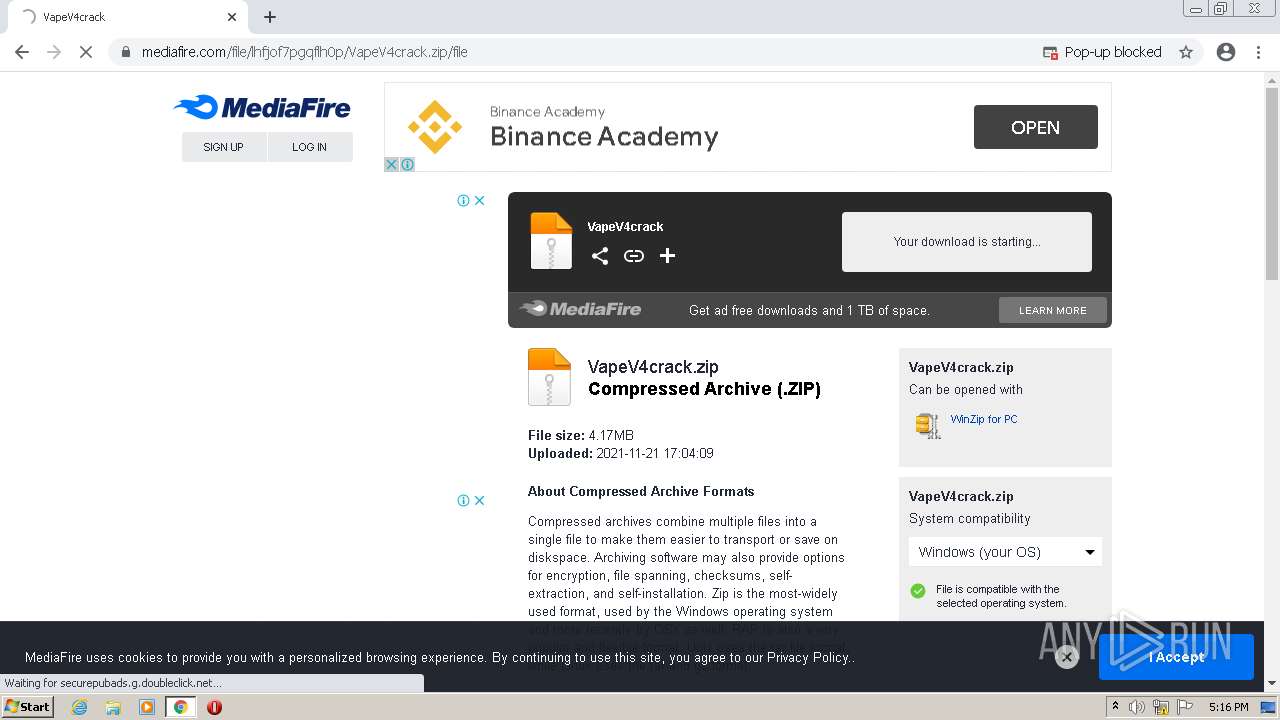Click the SIGN UP button

(223, 147)
